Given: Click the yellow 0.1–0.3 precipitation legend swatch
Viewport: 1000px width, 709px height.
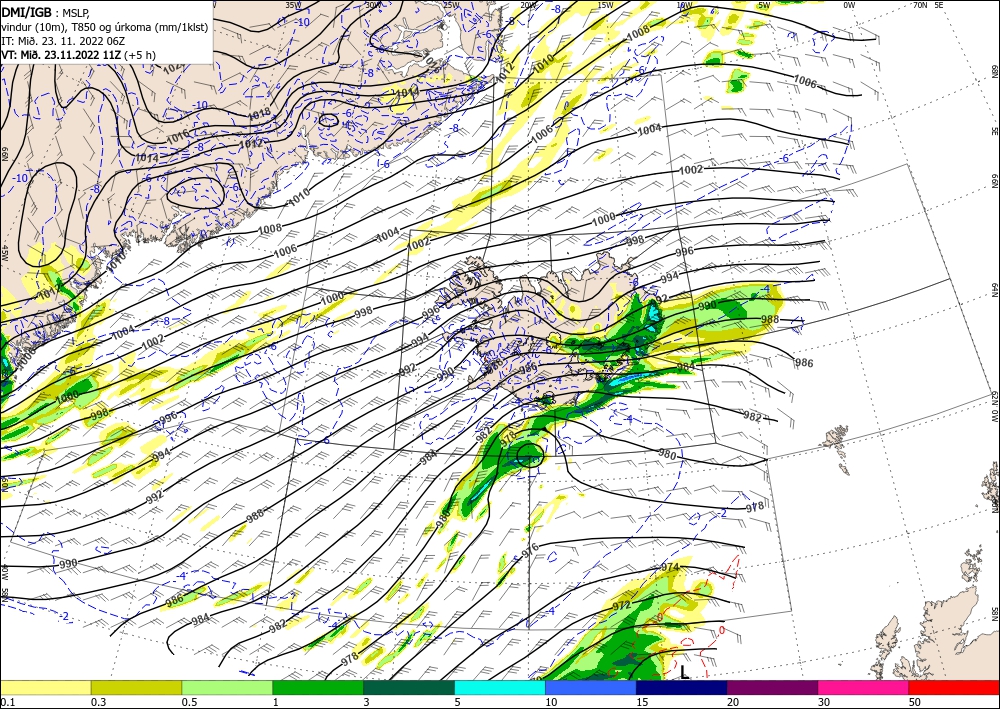Looking at the screenshot, I should 45,687.
